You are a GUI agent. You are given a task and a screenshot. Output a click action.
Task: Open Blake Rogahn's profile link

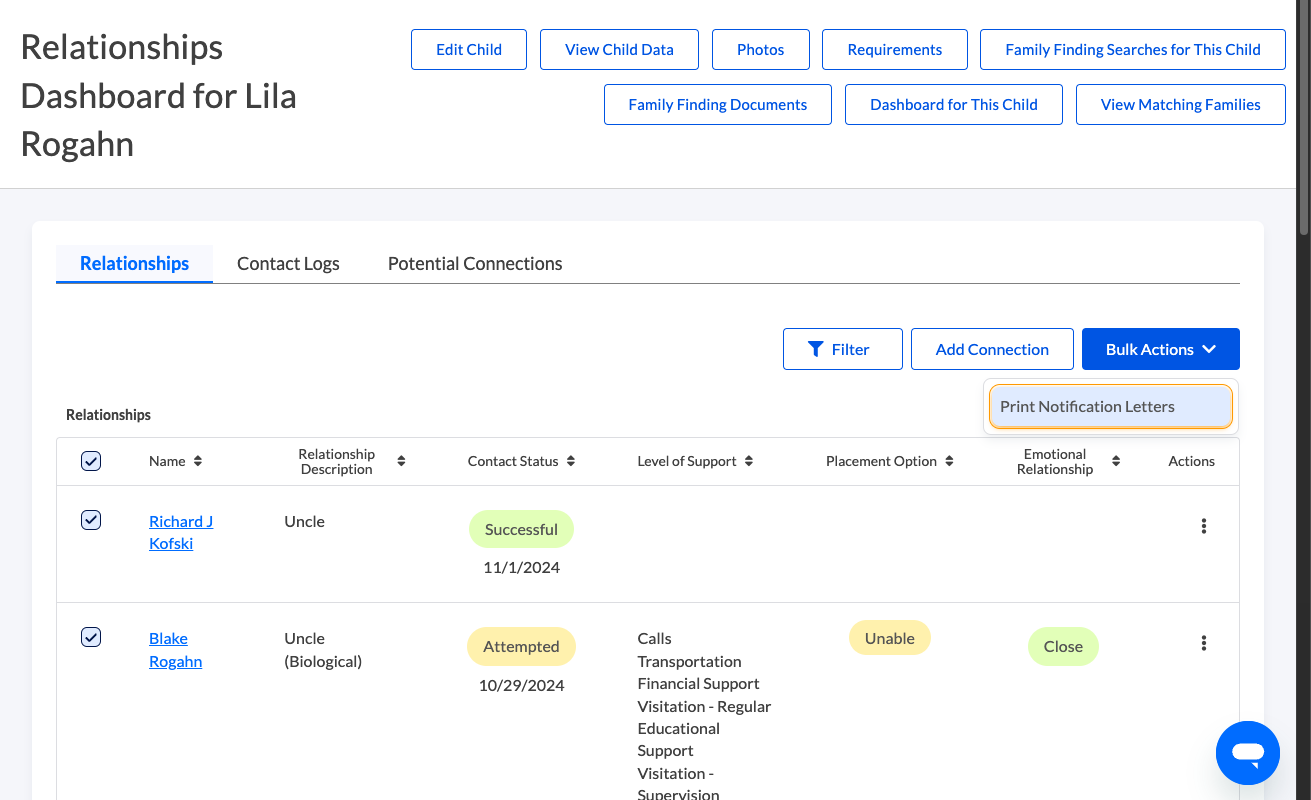(176, 649)
